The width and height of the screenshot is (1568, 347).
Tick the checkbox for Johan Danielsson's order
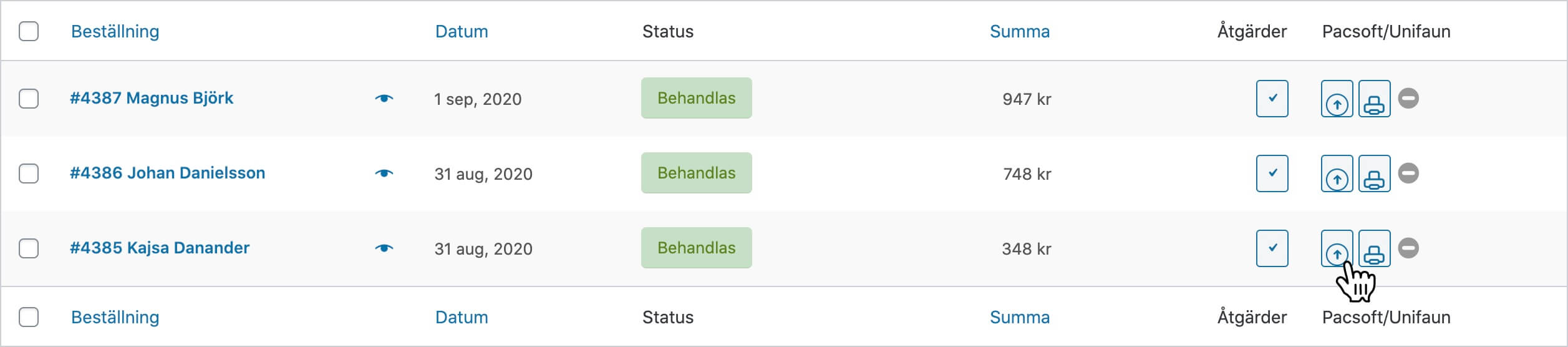coord(29,173)
